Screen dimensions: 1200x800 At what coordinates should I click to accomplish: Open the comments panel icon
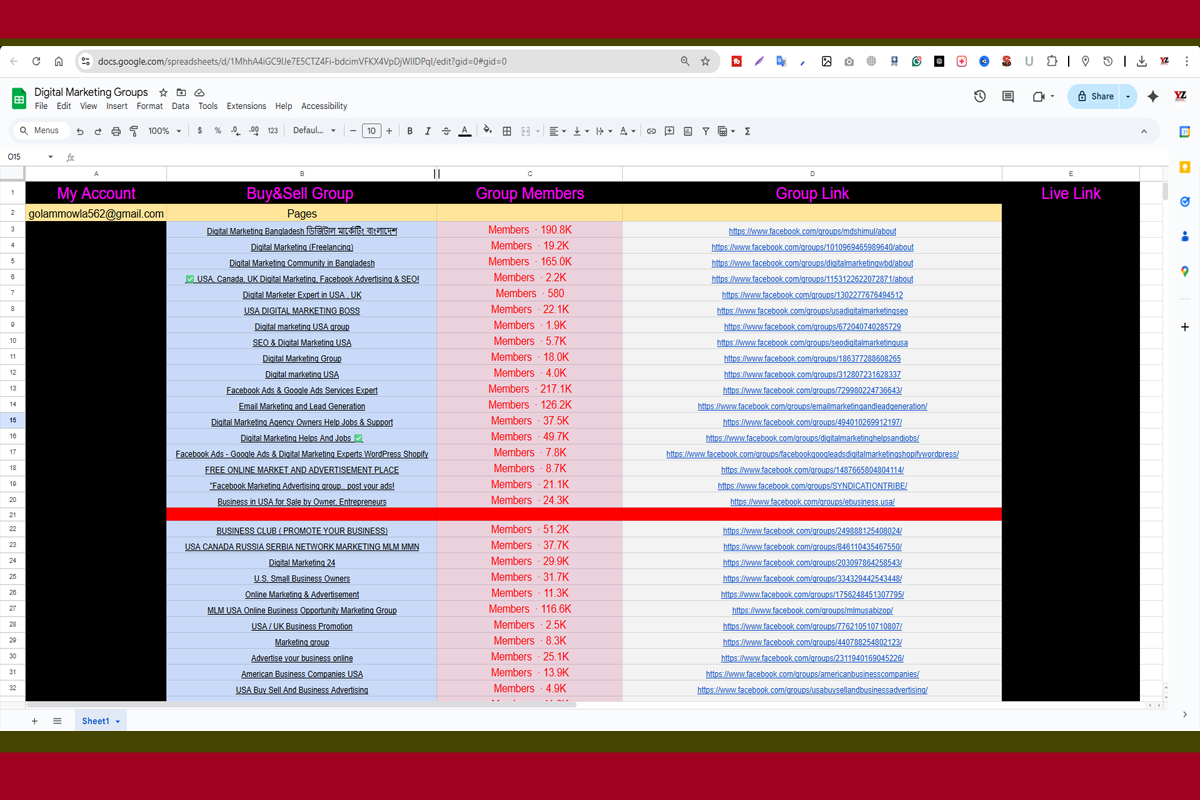1008,97
